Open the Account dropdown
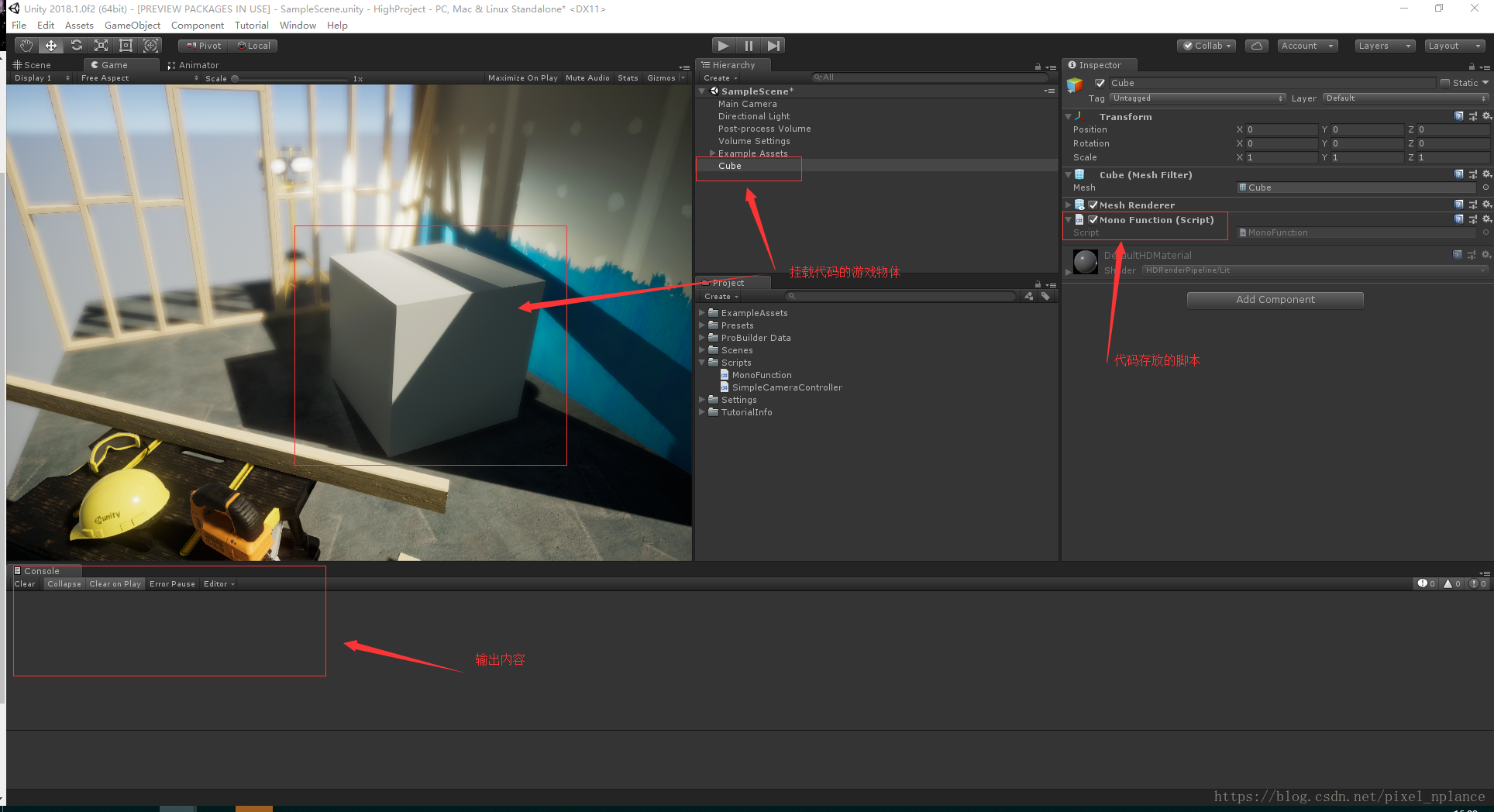The image size is (1494, 812). tap(1307, 46)
